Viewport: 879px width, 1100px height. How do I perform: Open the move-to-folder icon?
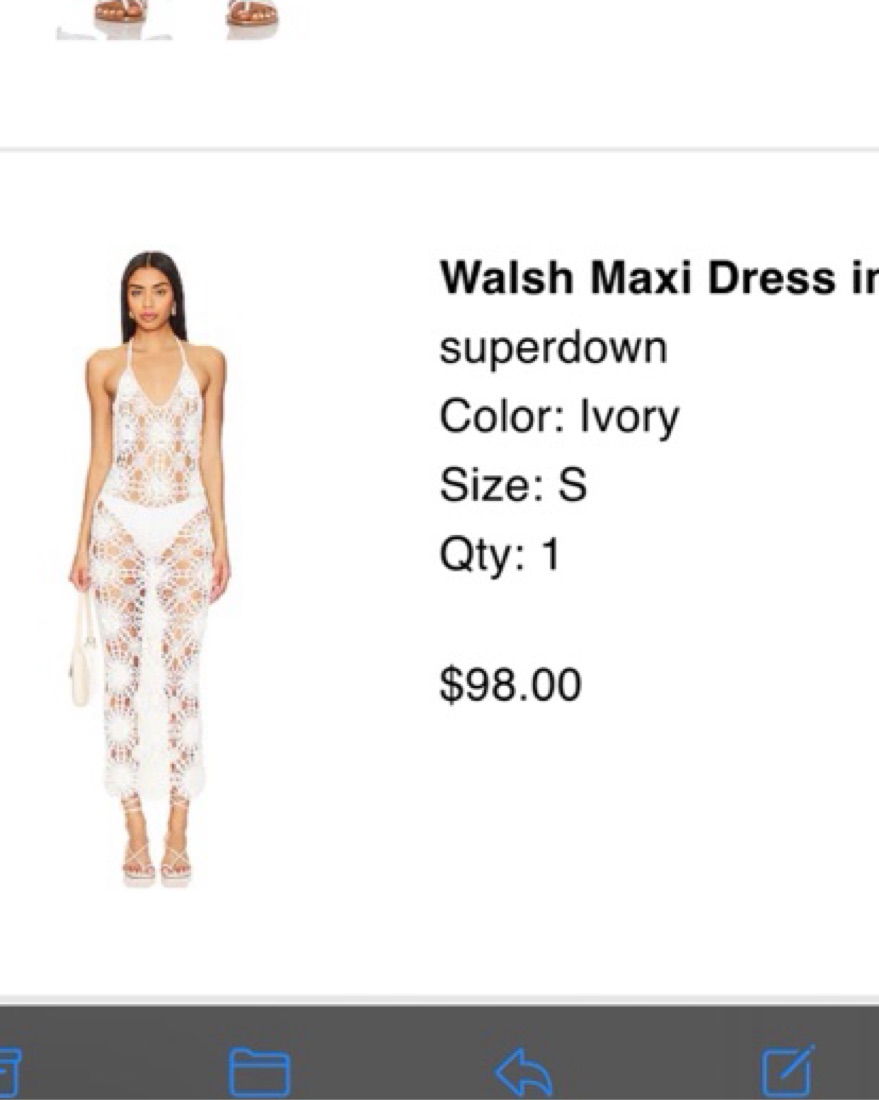(x=260, y=1072)
